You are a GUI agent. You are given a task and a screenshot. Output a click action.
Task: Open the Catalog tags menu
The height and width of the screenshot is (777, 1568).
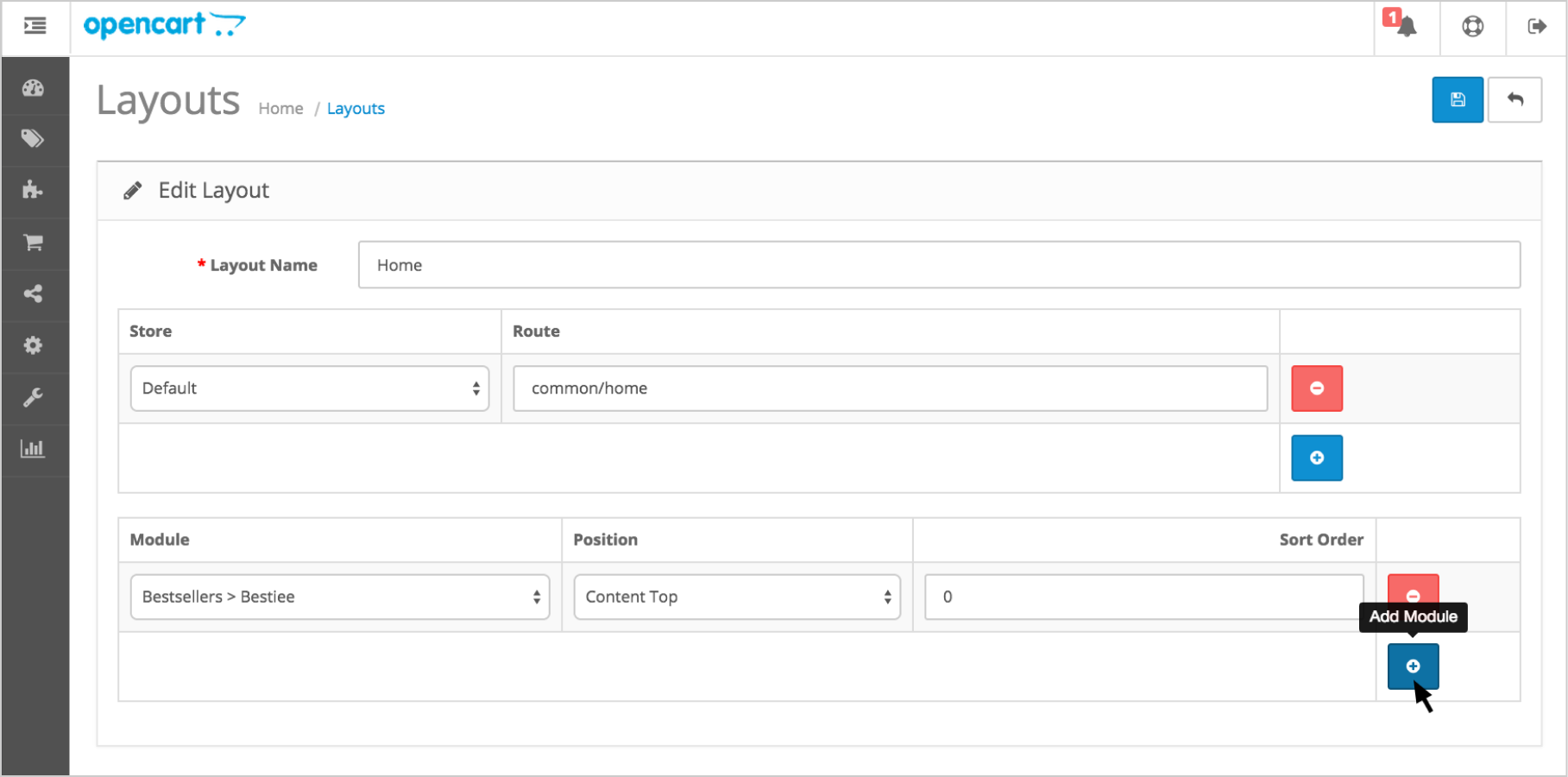[34, 139]
